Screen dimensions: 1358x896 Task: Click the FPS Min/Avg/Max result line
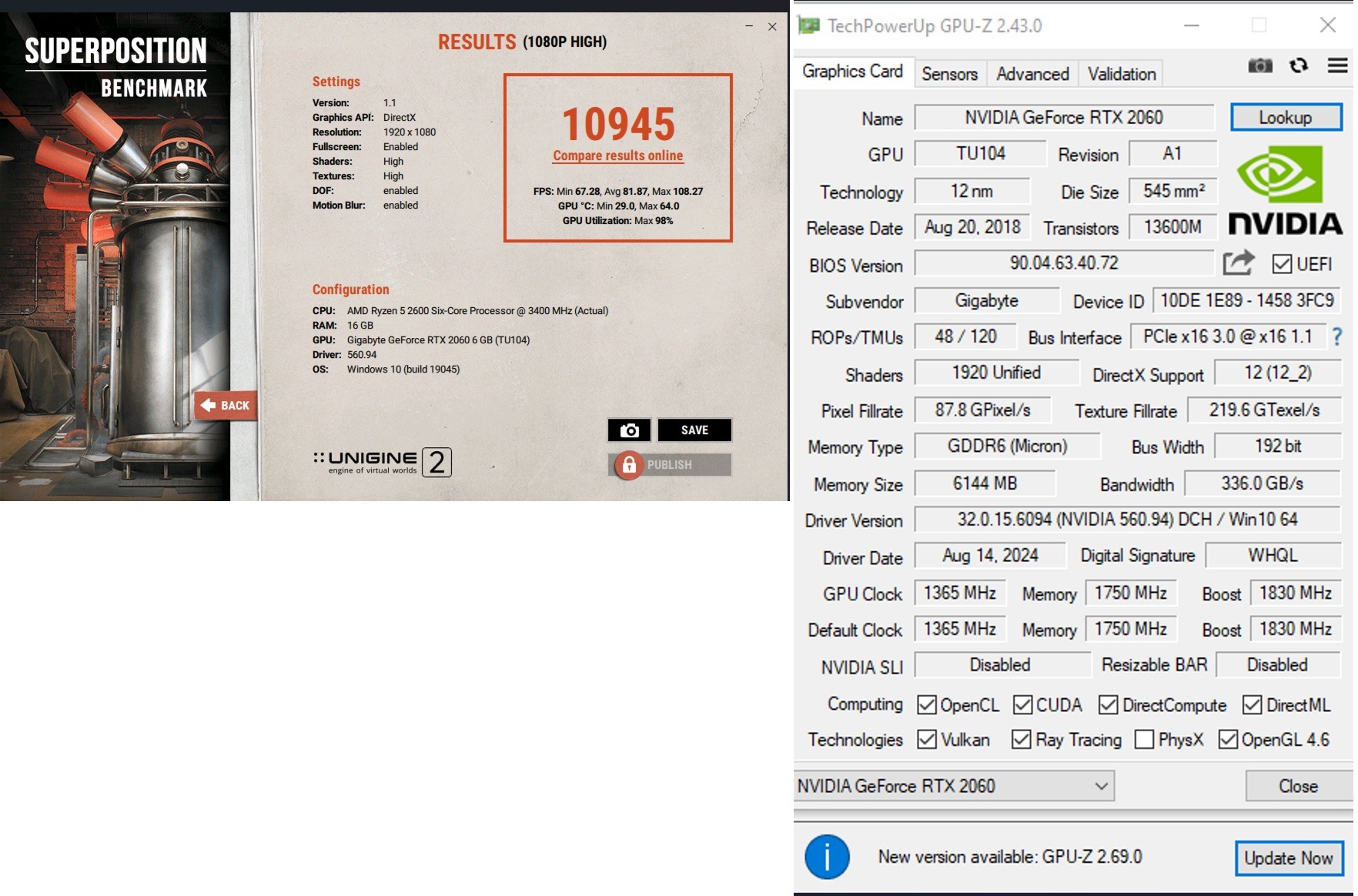point(618,192)
